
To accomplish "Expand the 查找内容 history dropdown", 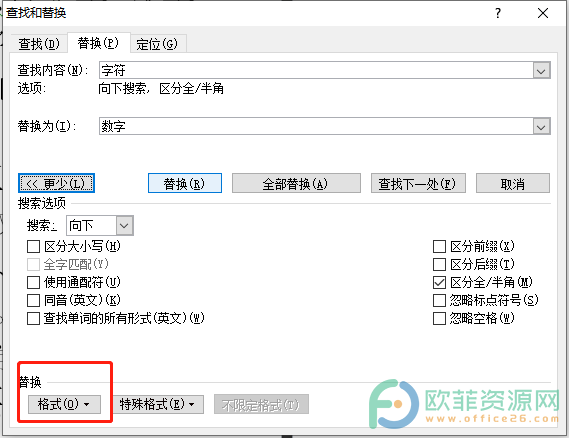I will tap(541, 70).
